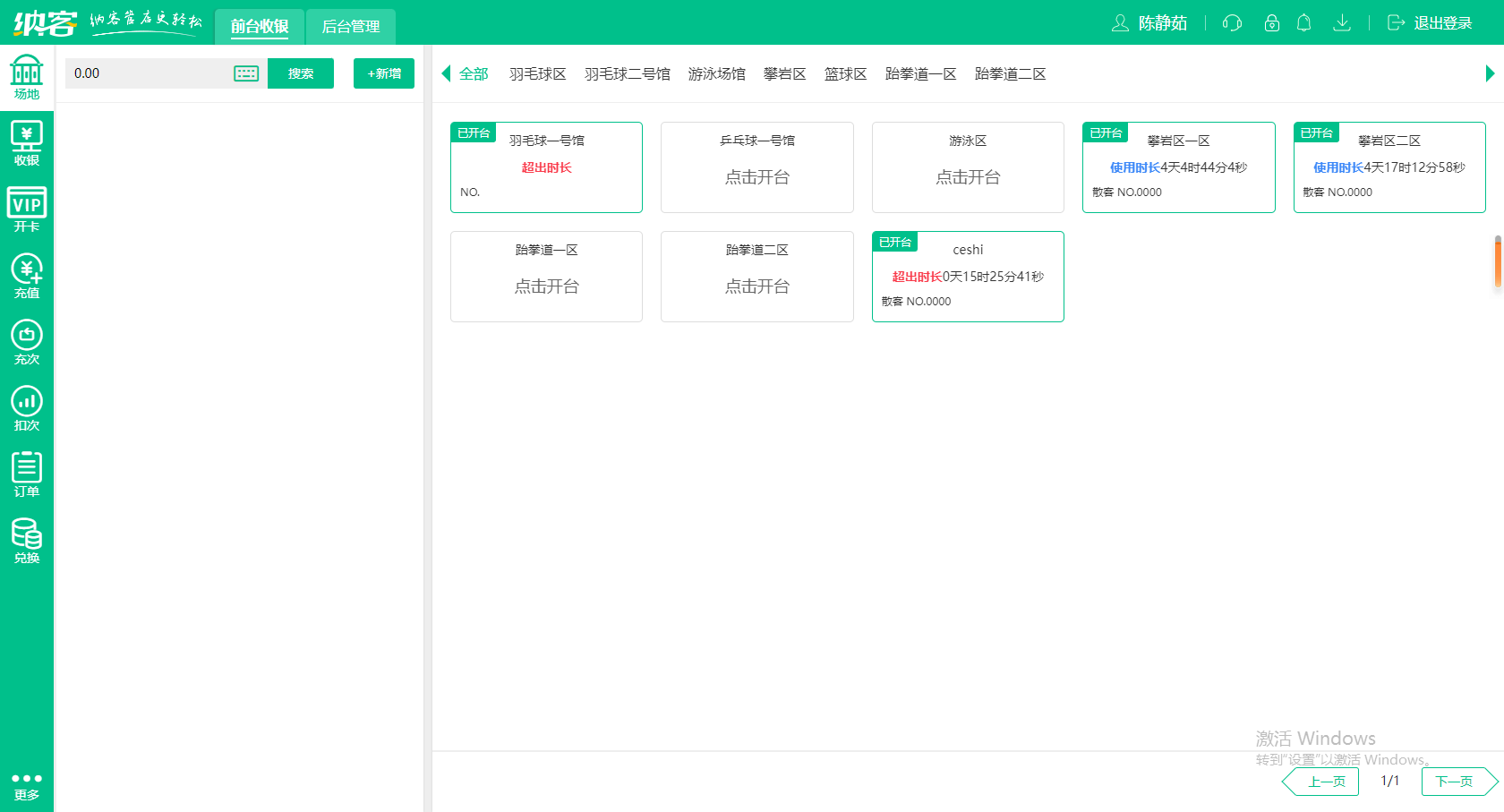1504x812 pixels.
Task: Click the 扣次 deduction icon
Action: pos(27,407)
